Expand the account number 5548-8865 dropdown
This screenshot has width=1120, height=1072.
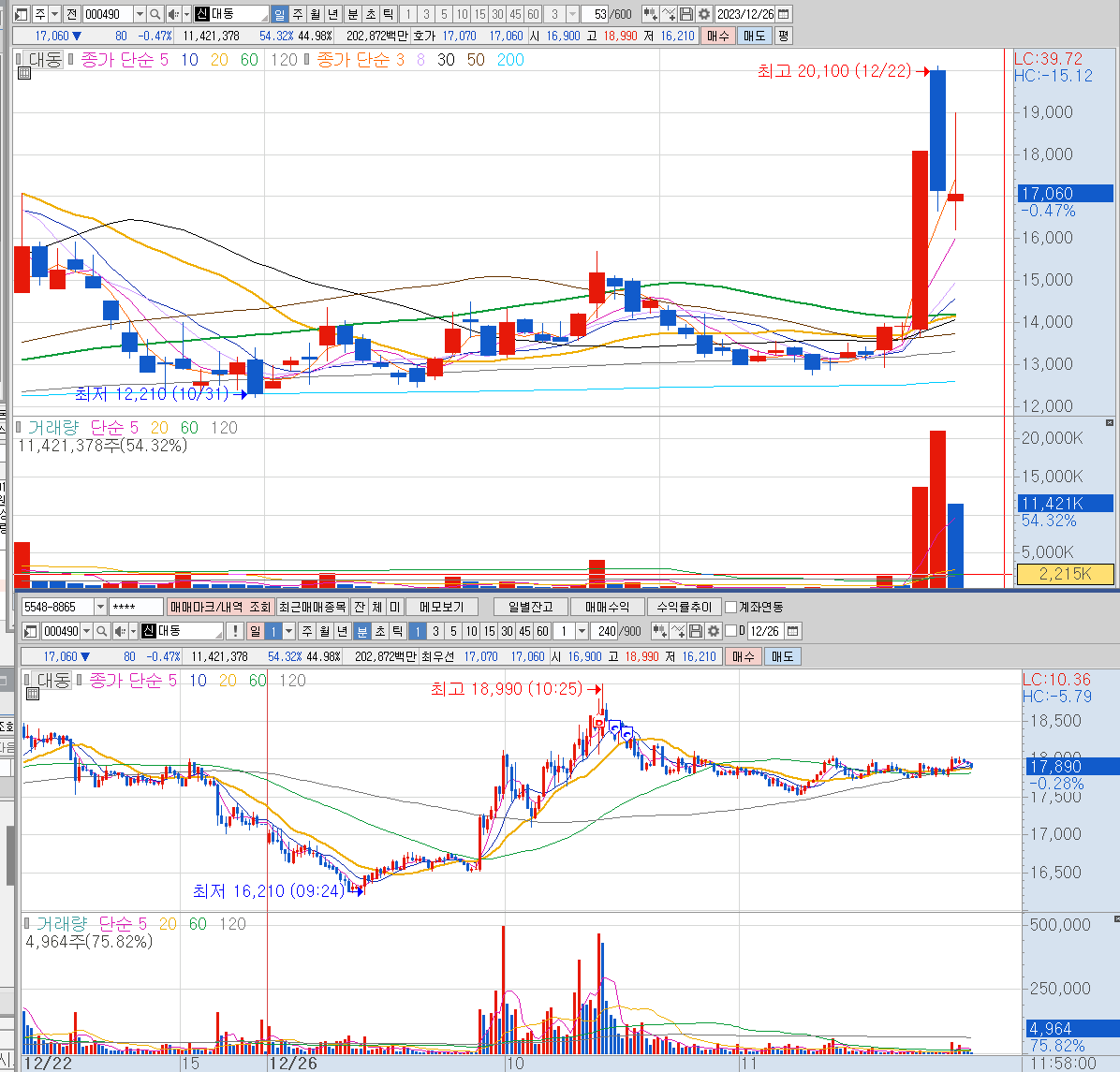[101, 607]
